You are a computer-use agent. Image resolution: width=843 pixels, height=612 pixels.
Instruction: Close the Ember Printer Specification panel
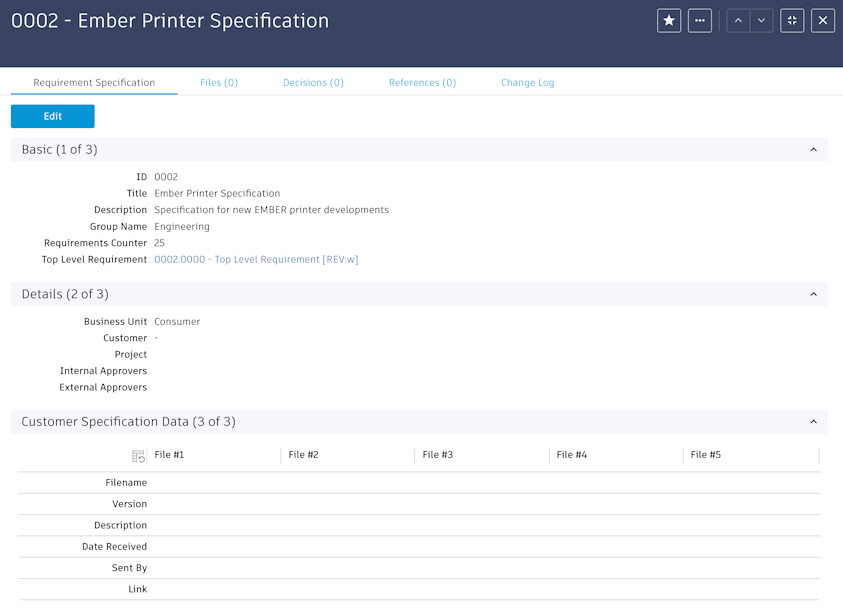coord(823,21)
